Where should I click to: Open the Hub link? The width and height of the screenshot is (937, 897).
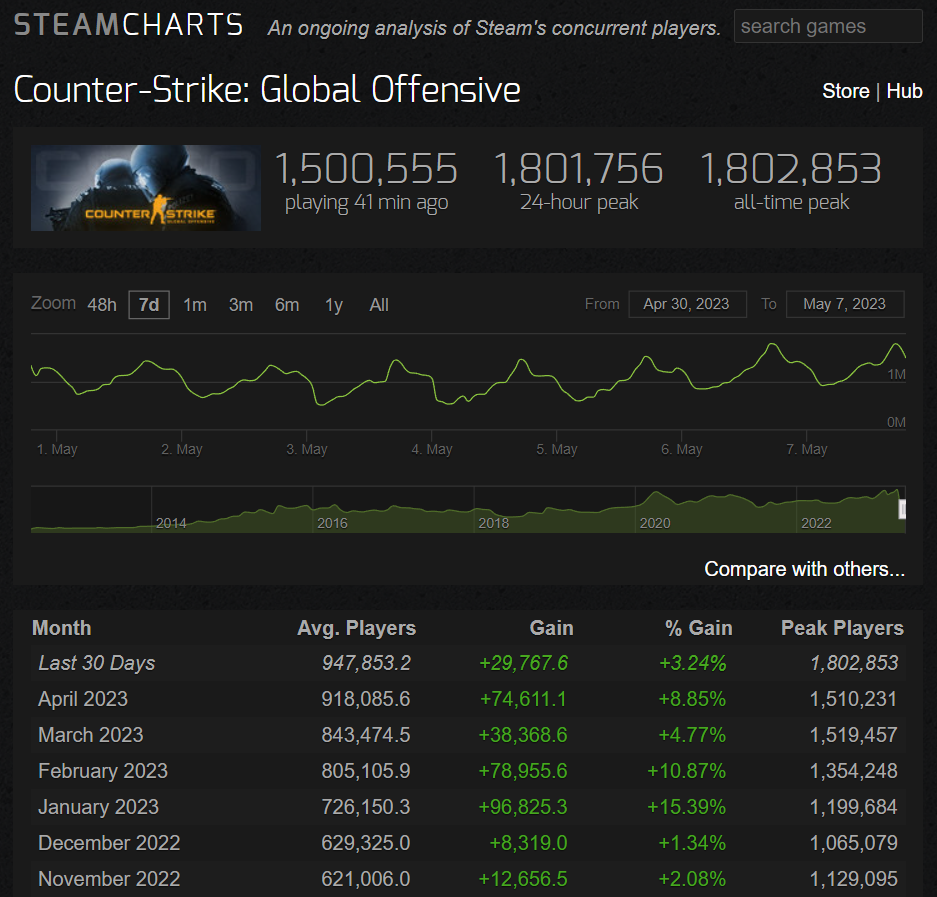[904, 91]
